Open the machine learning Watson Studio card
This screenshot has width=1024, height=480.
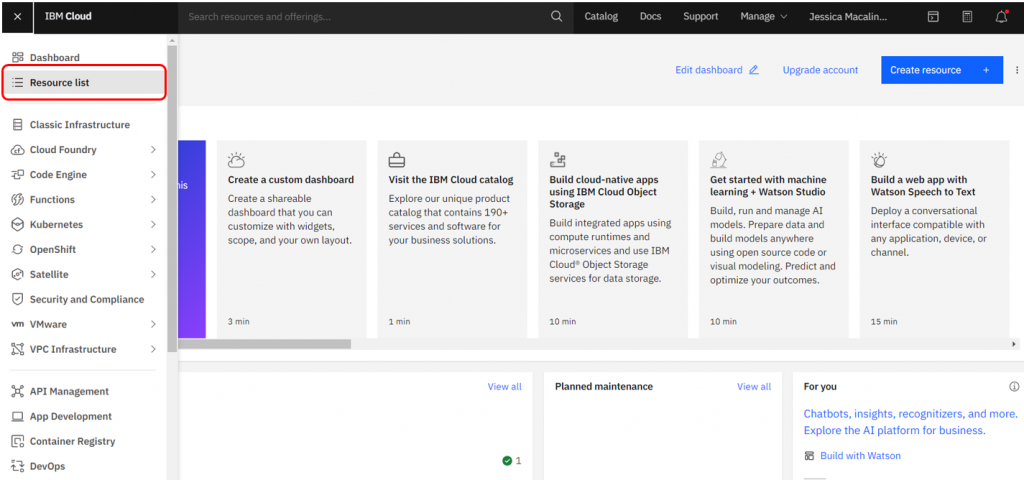tap(773, 239)
